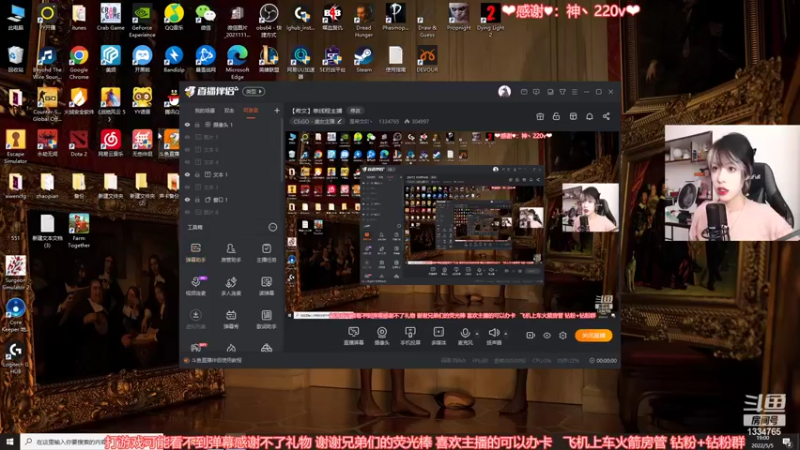Open Google Chrome desktop shortcut
Screen dimensions: 800x450
pos(79,62)
